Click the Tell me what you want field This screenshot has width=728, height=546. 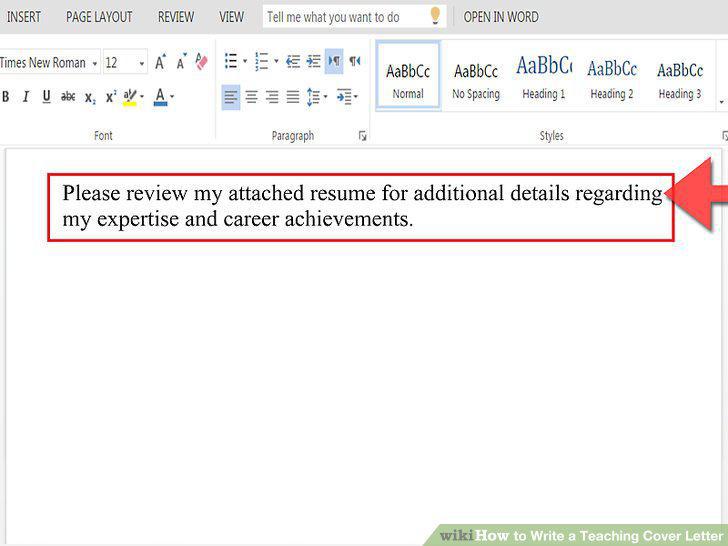[x=354, y=17]
